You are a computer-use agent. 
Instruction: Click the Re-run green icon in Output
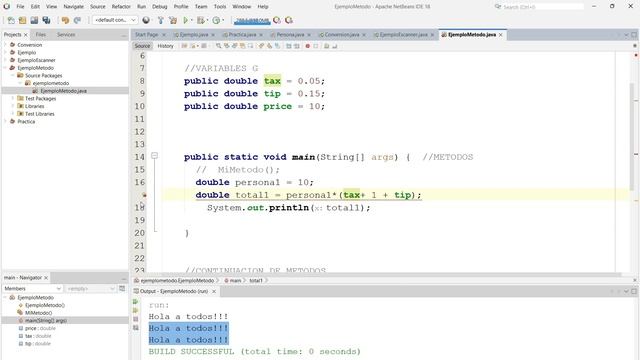click(136, 302)
